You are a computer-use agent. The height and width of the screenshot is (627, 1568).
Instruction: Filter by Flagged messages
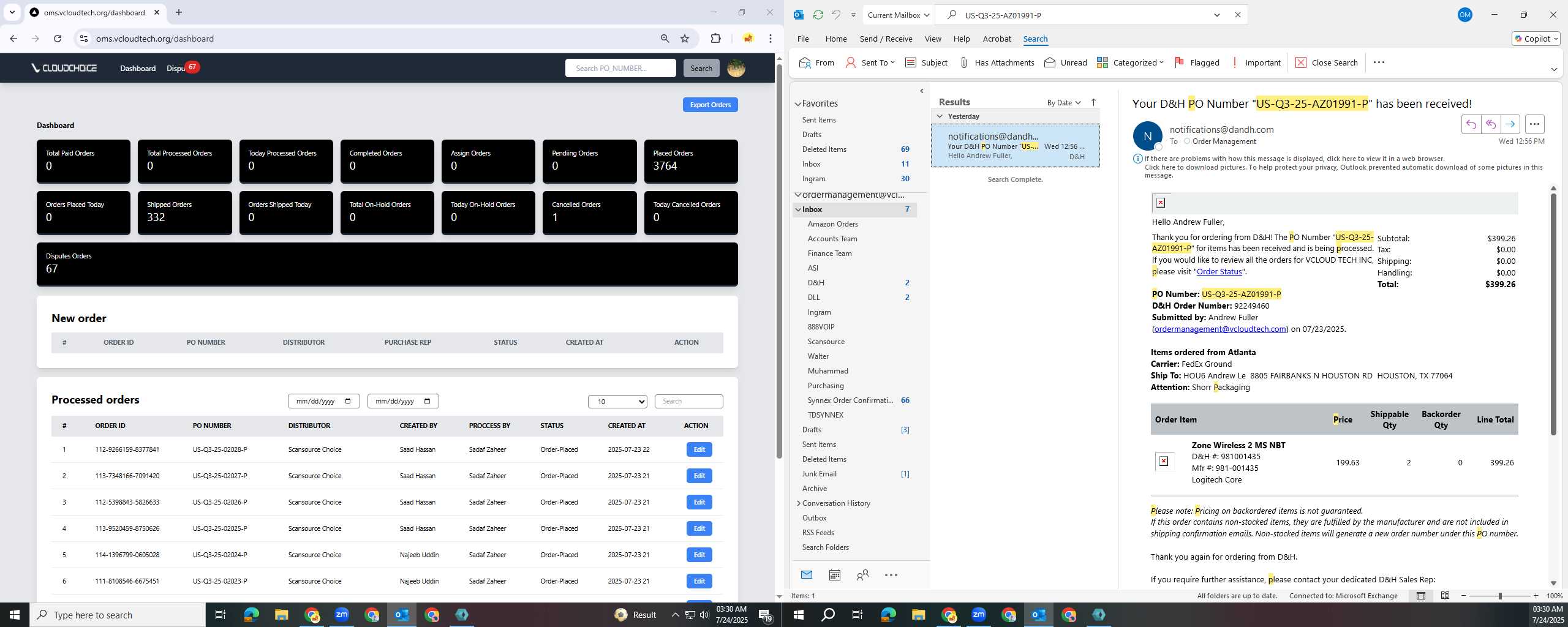pyautogui.click(x=1196, y=62)
